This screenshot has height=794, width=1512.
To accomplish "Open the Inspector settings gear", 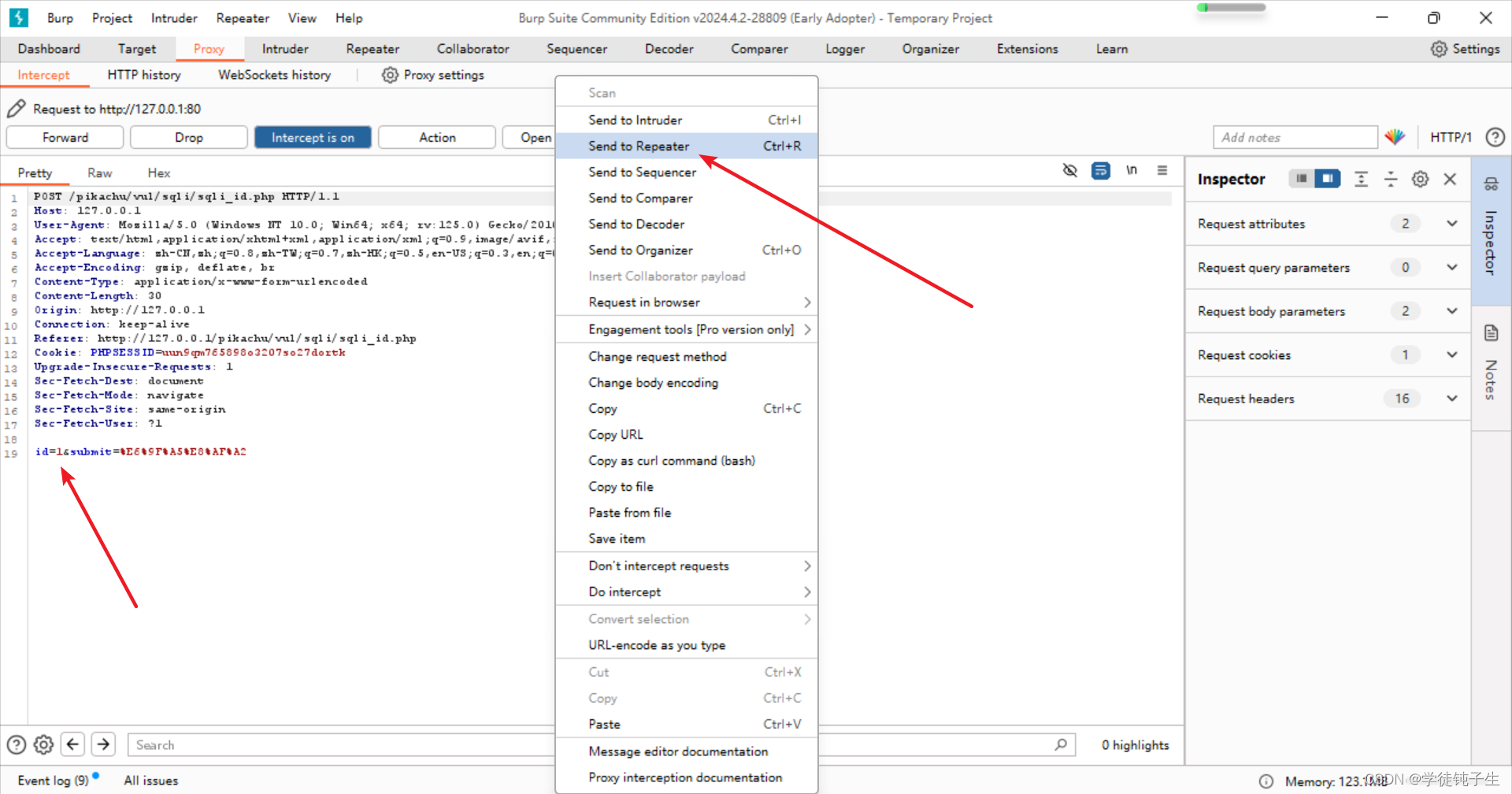I will coord(1420,179).
